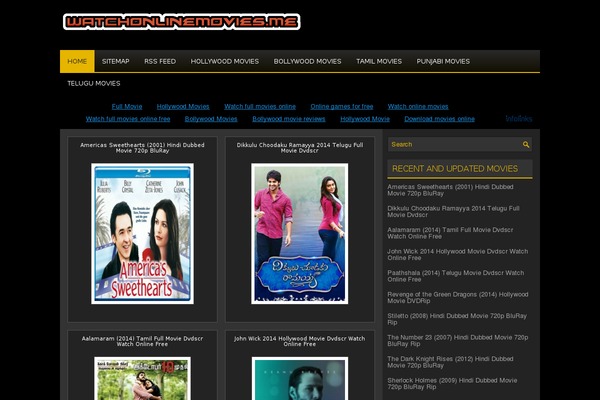Click the WatchOnlineMovies.me site logo
The height and width of the screenshot is (400, 600).
[181, 22]
